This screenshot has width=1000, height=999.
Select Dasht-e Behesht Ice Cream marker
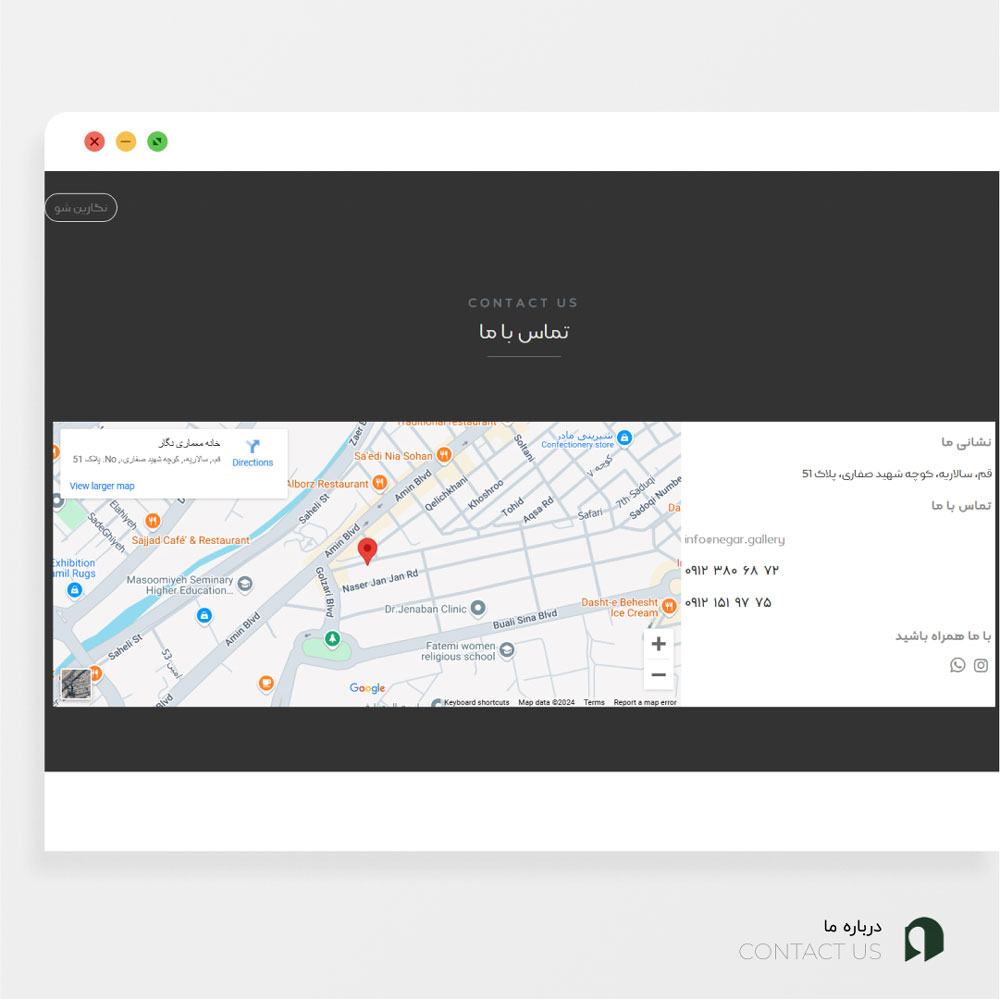coord(668,606)
